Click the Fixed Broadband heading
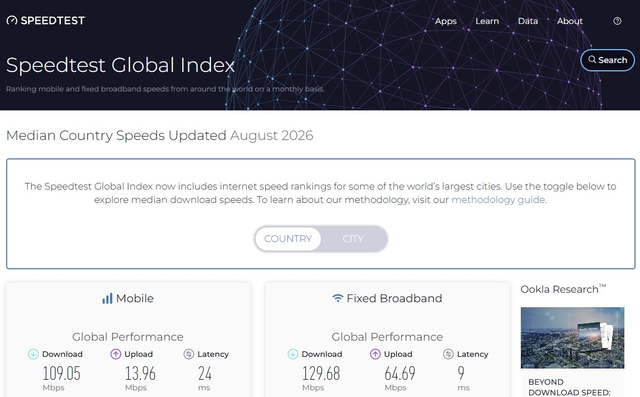This screenshot has height=397, width=640. point(394,298)
